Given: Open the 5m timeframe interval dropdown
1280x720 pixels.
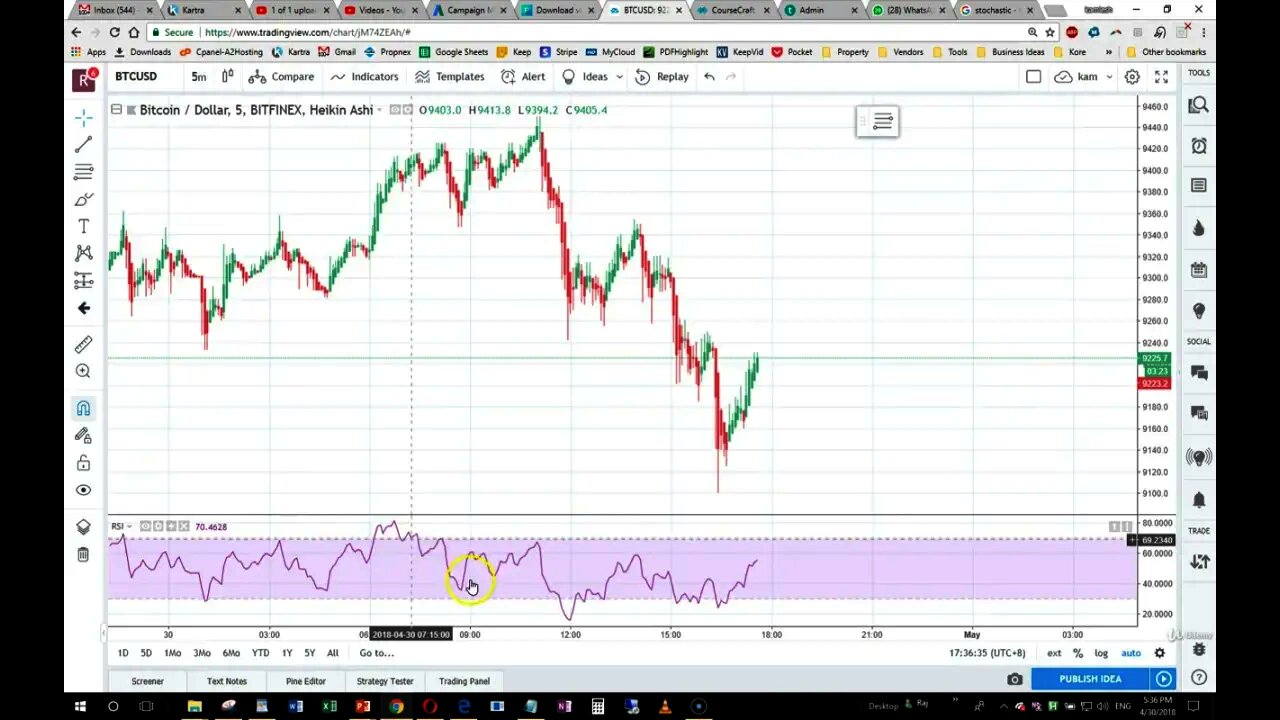Looking at the screenshot, I should (199, 76).
